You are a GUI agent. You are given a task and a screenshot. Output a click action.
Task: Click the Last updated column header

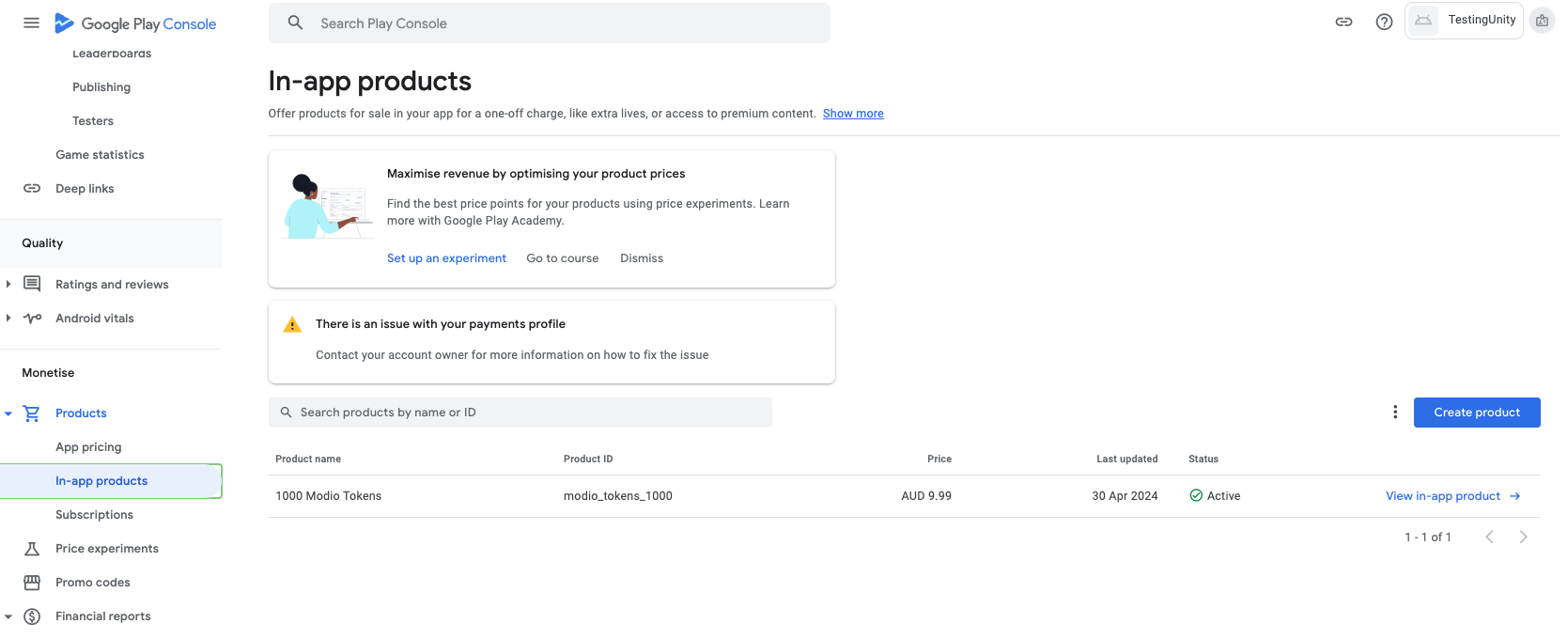click(x=1127, y=459)
